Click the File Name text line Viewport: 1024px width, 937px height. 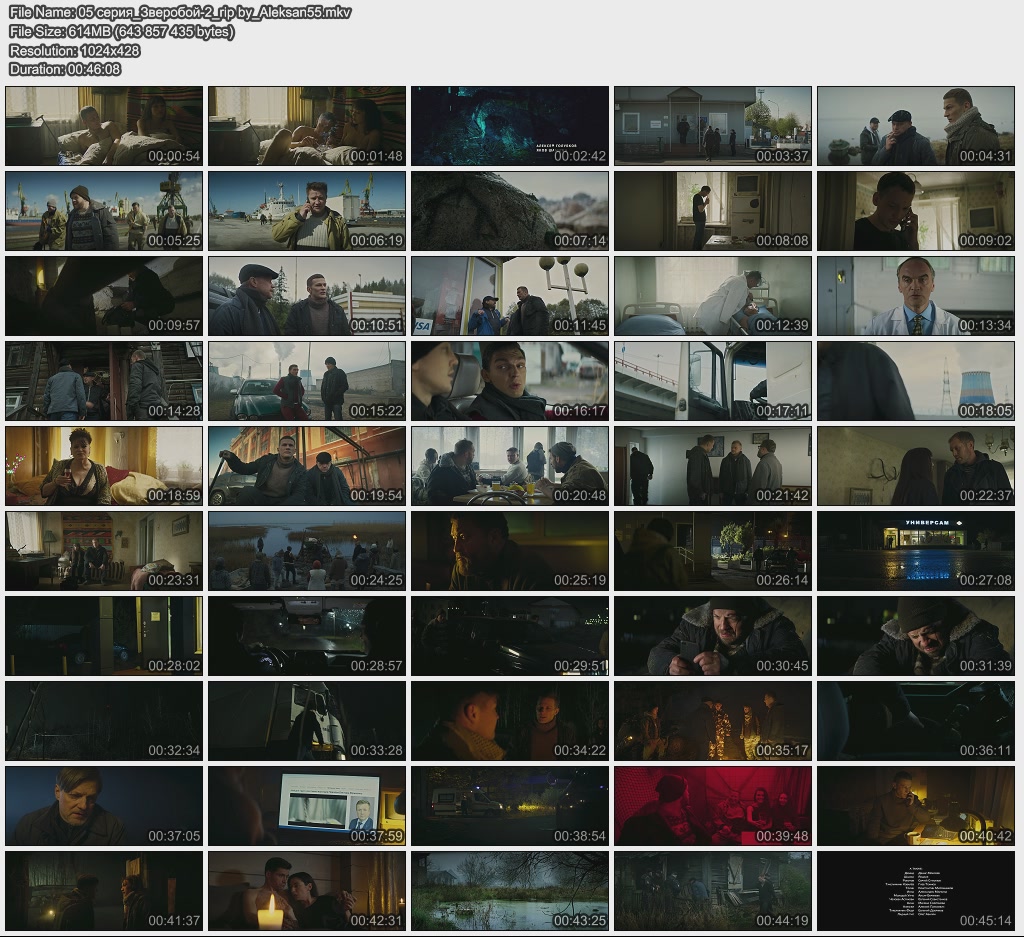click(x=179, y=13)
